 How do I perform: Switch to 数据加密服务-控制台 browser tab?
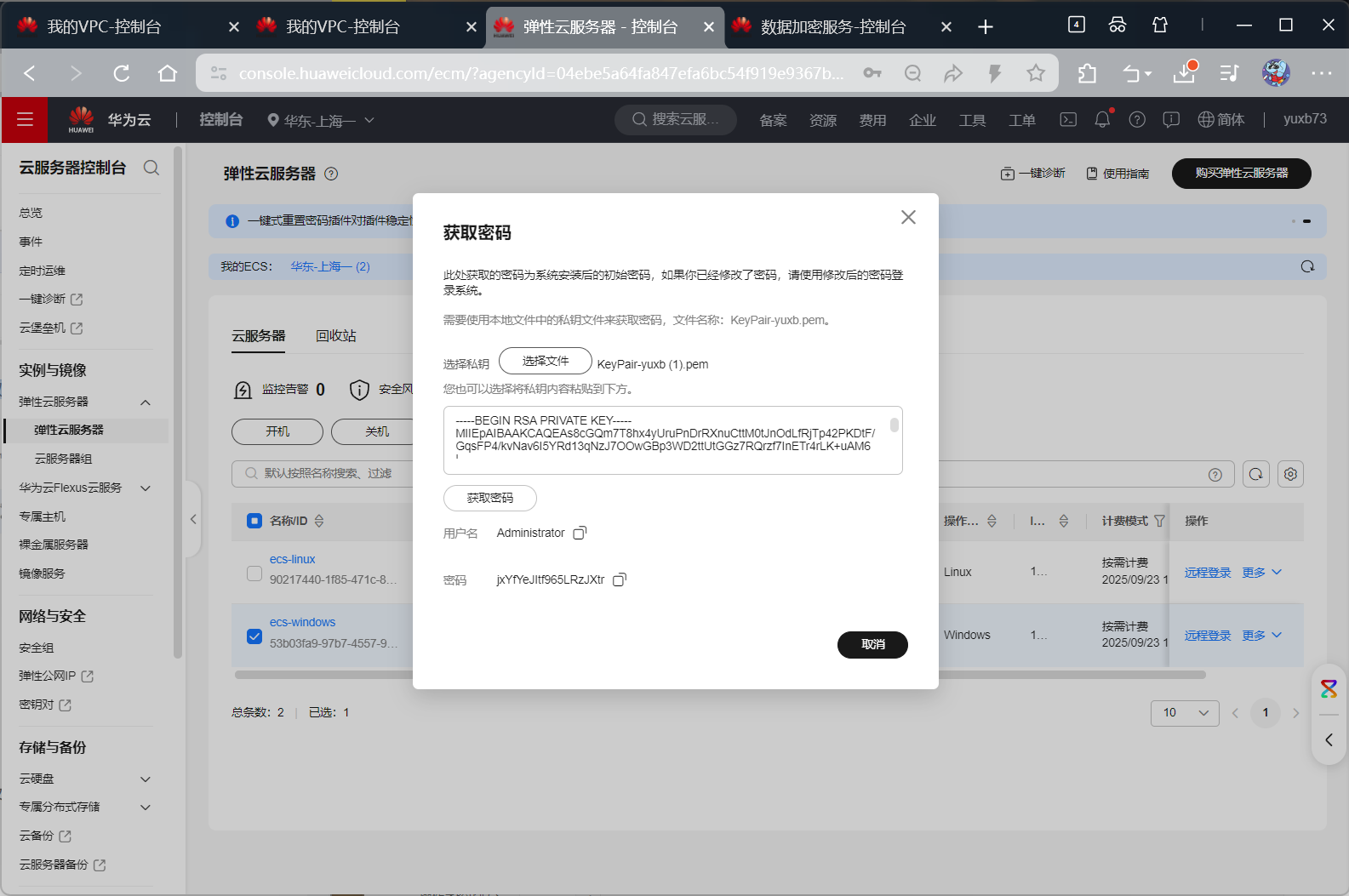[x=832, y=27]
